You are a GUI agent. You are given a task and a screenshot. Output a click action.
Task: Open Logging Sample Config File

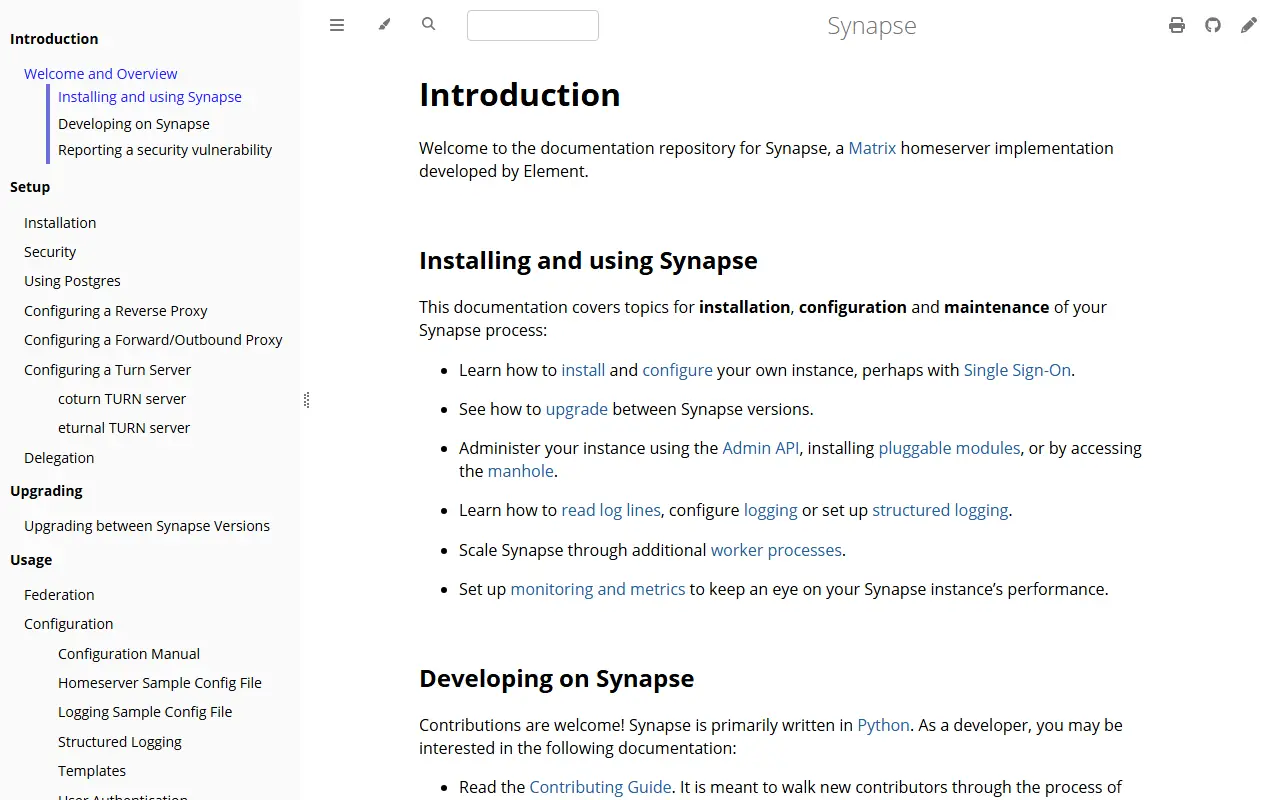(x=145, y=712)
